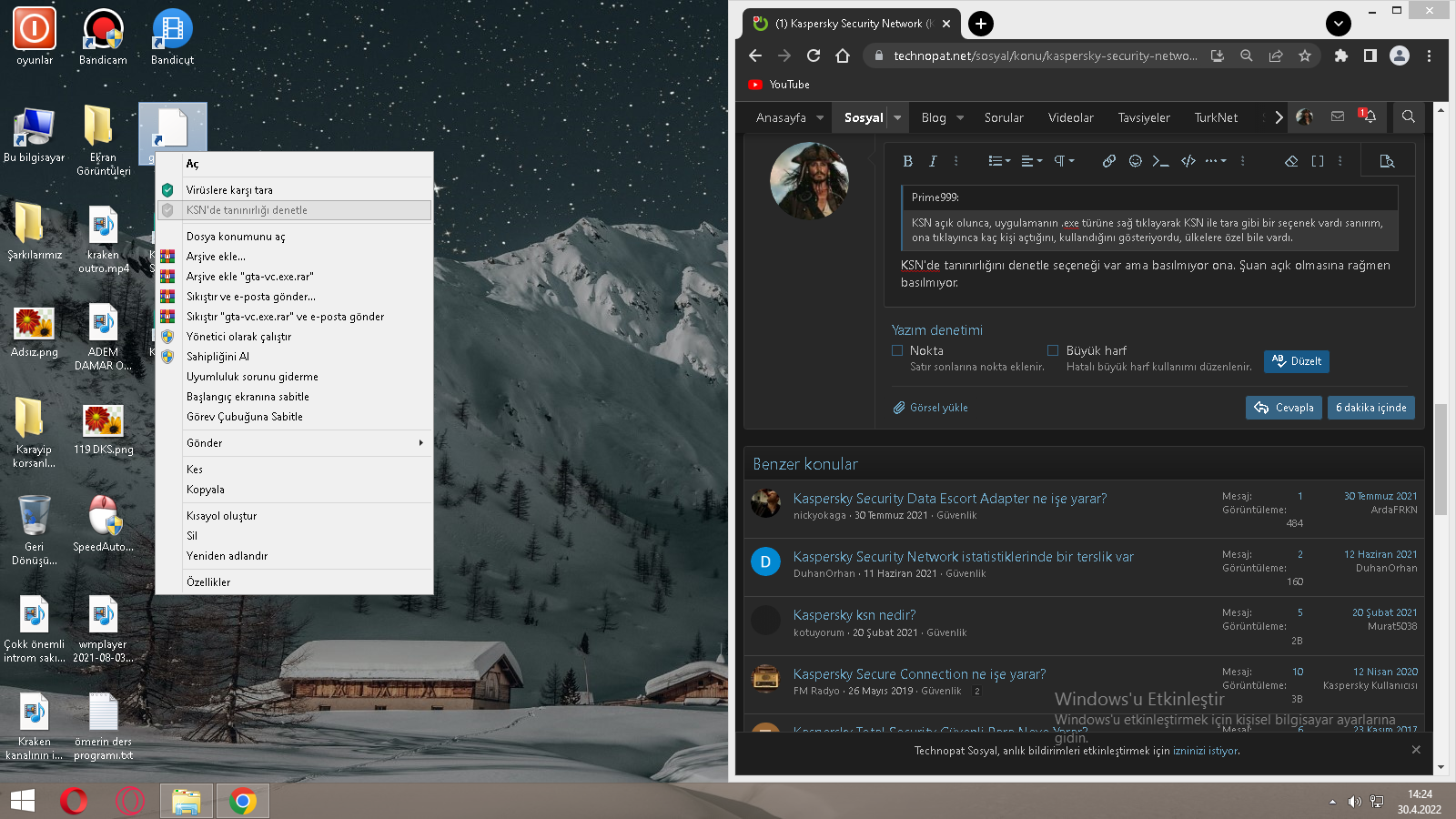This screenshot has height=819, width=1456.
Task: Go back to the previous page in Chrome
Action: point(755,56)
